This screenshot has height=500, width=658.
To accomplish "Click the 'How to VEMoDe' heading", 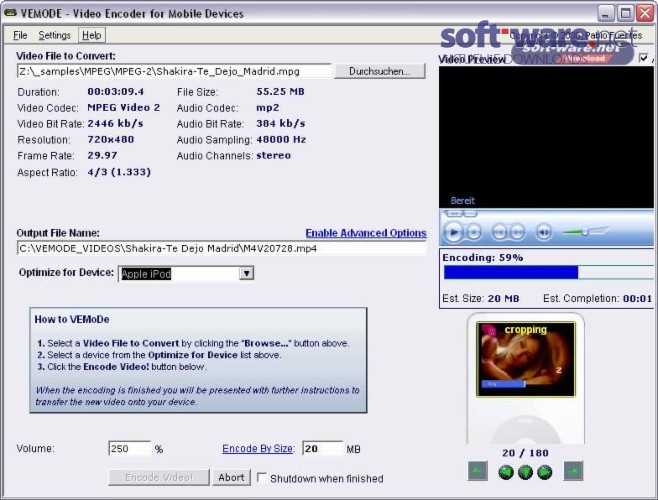I will click(x=72, y=319).
